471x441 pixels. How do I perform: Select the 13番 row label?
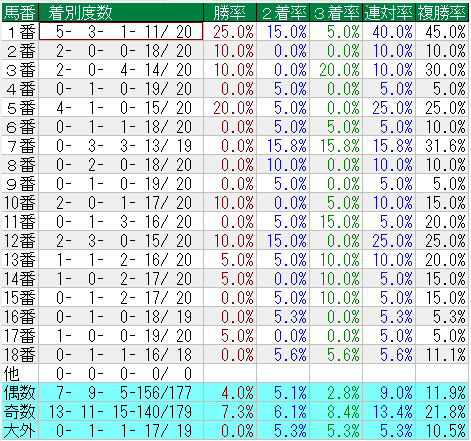click(x=20, y=260)
